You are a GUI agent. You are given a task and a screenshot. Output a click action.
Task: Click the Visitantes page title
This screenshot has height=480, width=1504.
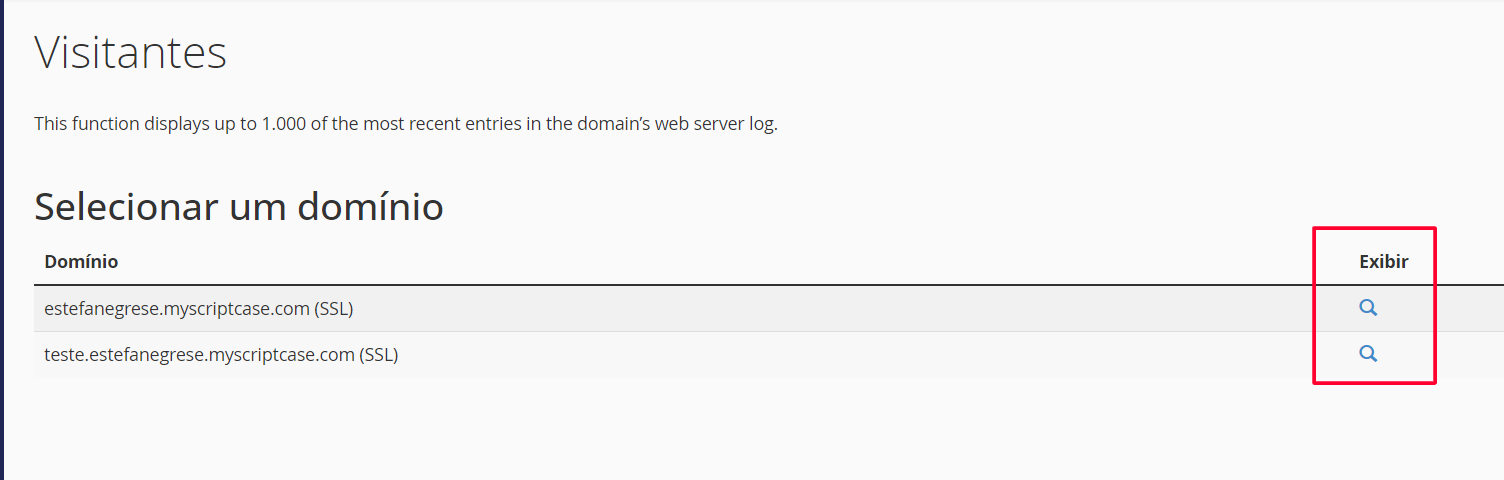point(131,52)
